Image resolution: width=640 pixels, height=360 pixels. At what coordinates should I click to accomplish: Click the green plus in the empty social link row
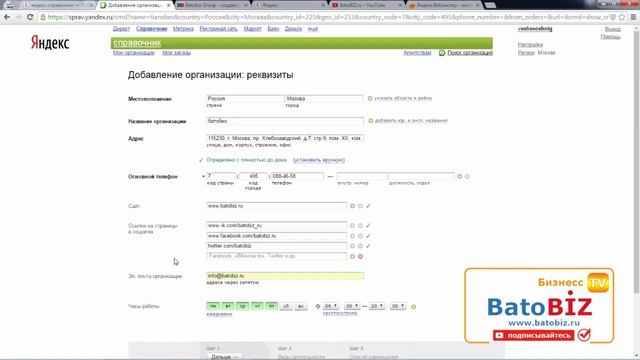pyautogui.click(x=352, y=256)
